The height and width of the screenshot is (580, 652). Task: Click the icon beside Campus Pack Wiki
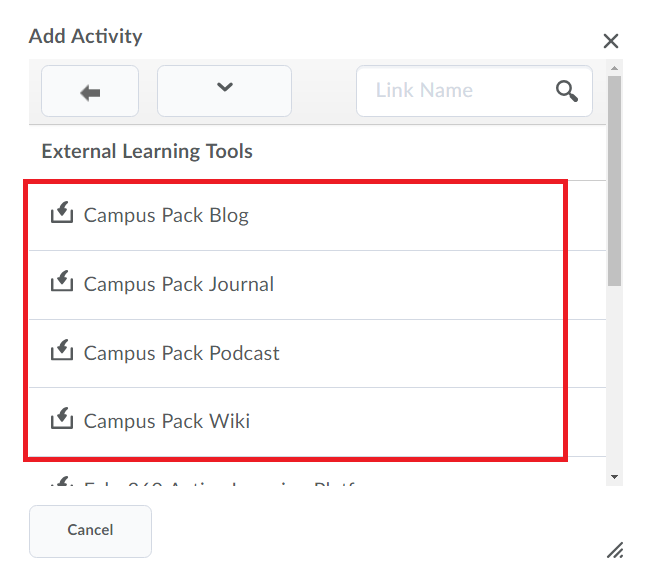pyautogui.click(x=62, y=418)
